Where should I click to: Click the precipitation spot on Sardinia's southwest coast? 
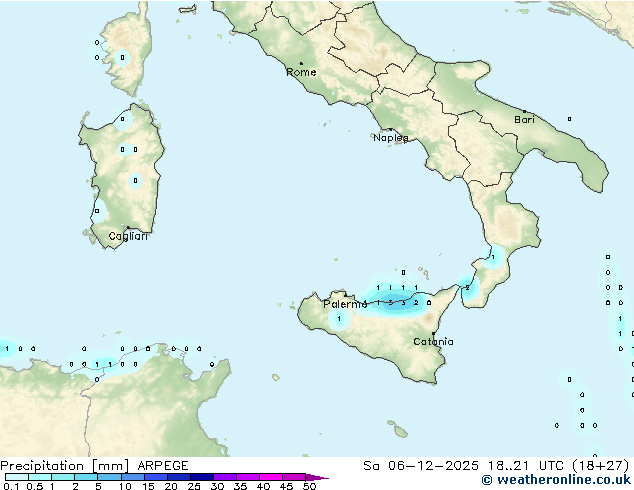(x=98, y=211)
